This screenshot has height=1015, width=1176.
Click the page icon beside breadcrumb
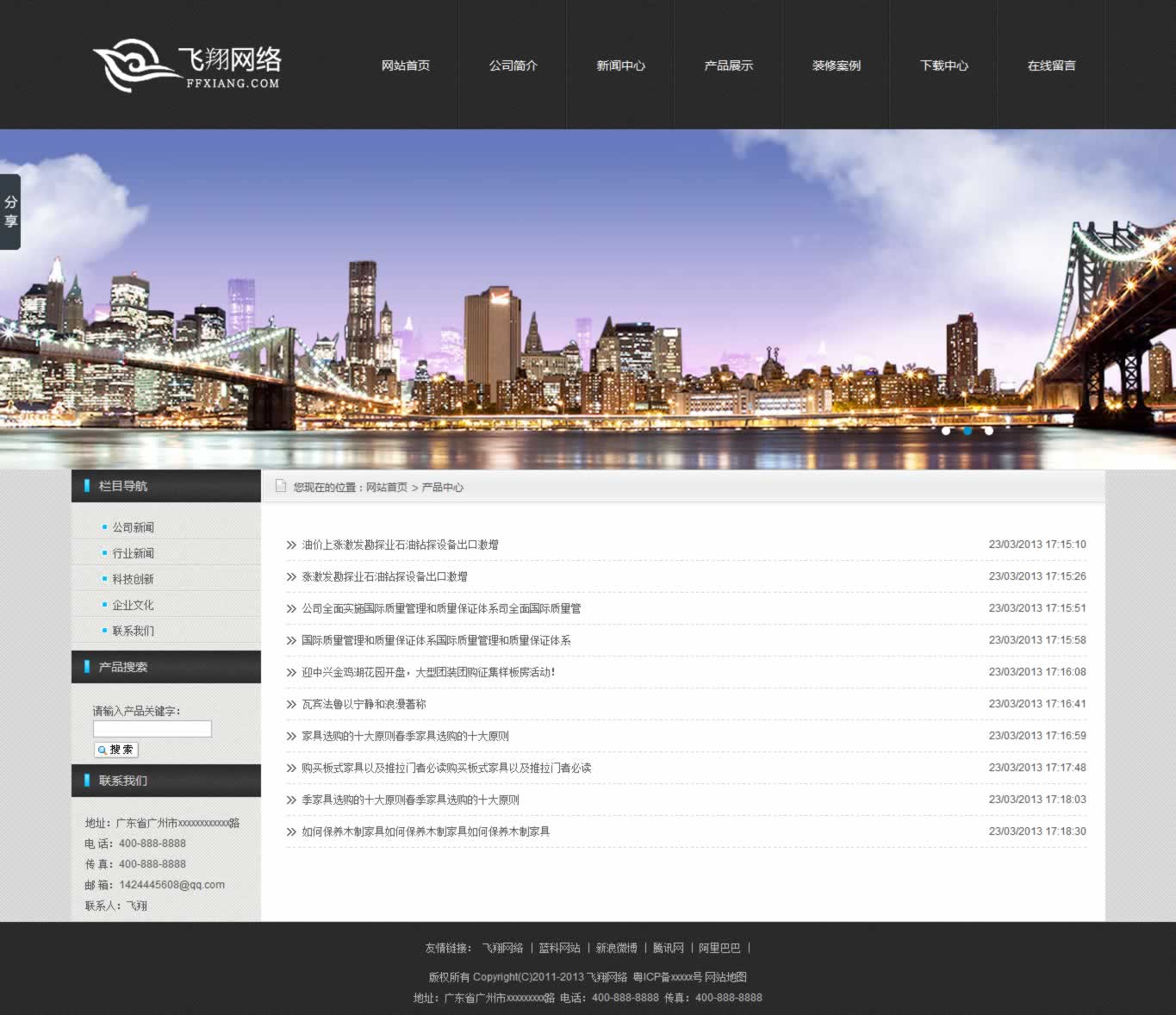click(281, 486)
